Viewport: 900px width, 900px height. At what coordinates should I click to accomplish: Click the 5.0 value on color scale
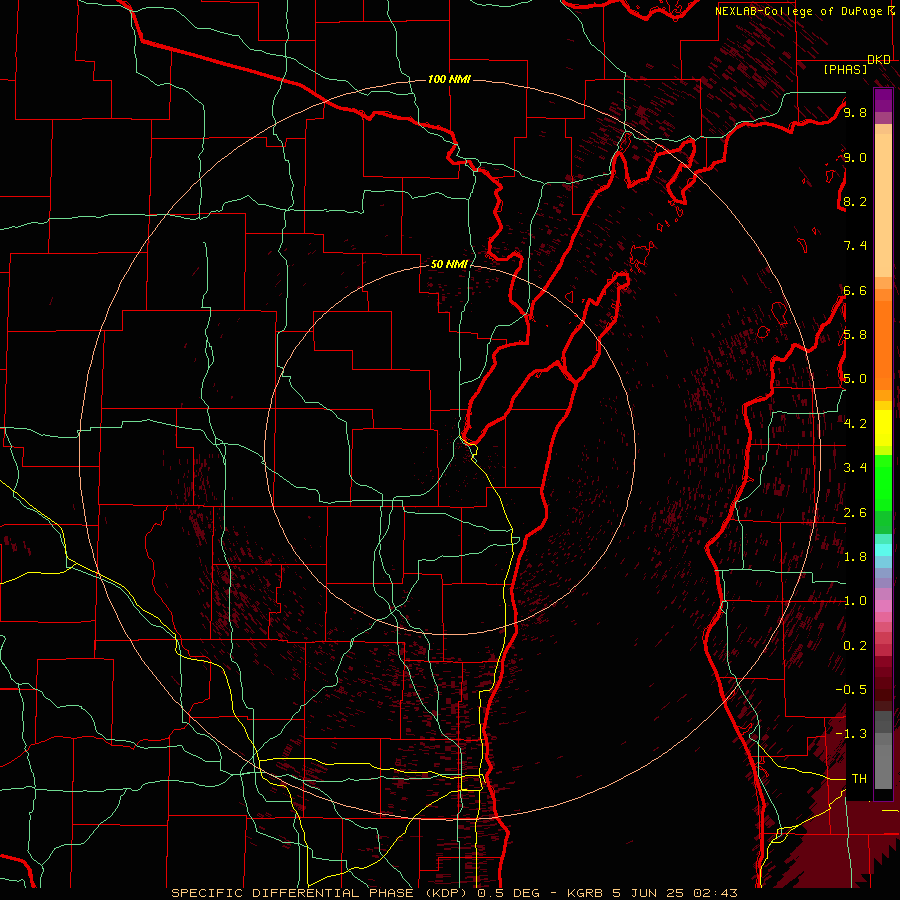pos(855,379)
